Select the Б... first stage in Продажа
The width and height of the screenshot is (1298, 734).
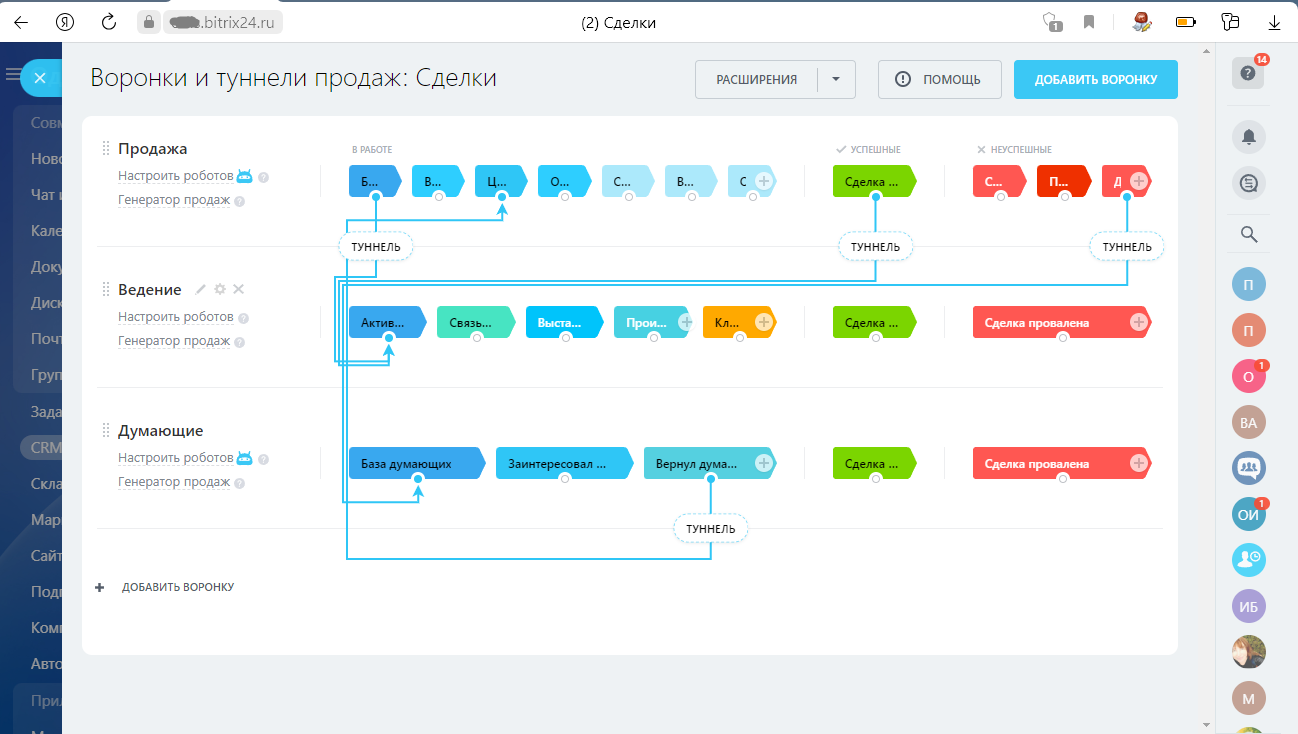(x=374, y=181)
